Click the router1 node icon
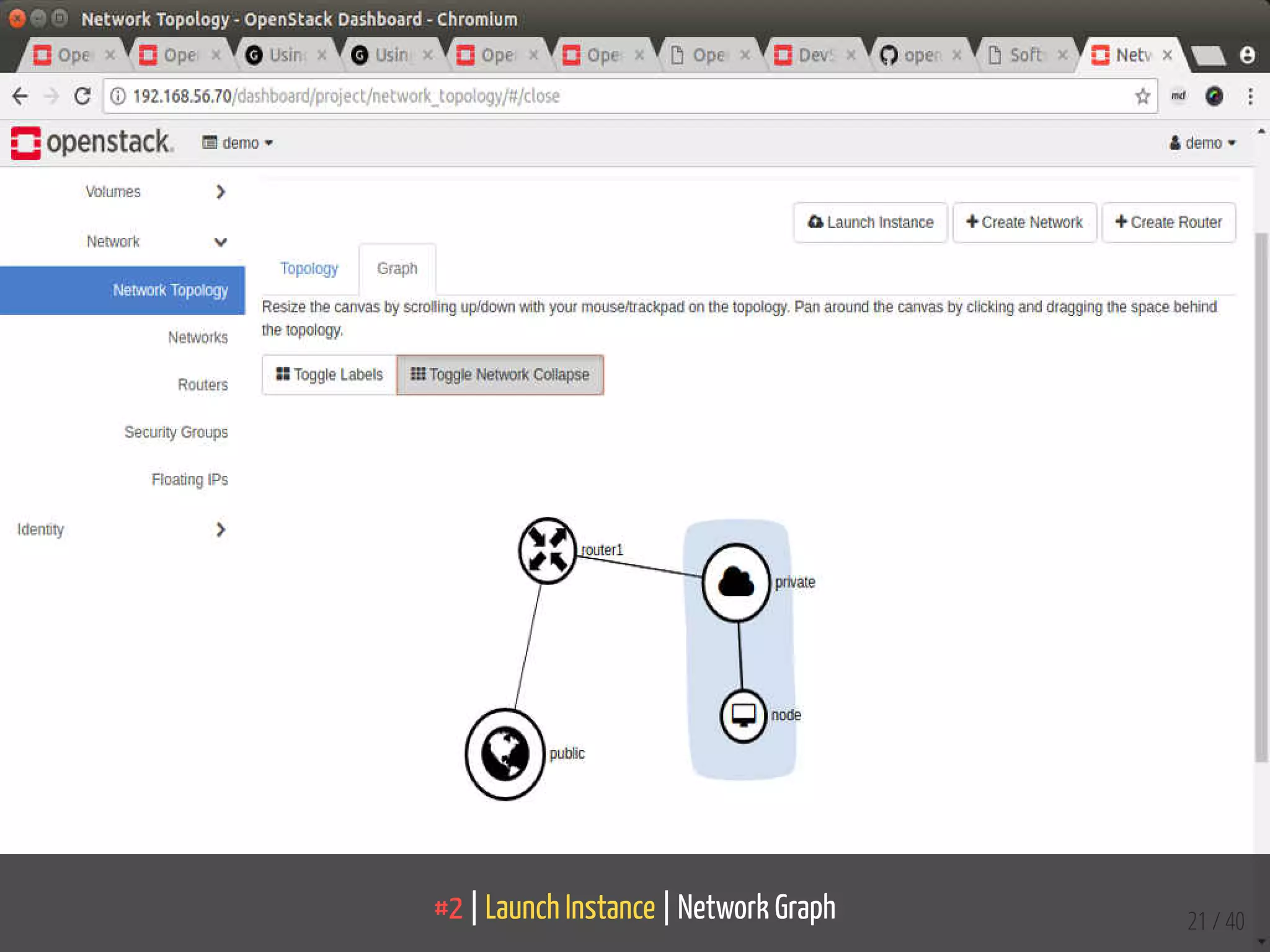This screenshot has width=1270, height=952. point(547,550)
